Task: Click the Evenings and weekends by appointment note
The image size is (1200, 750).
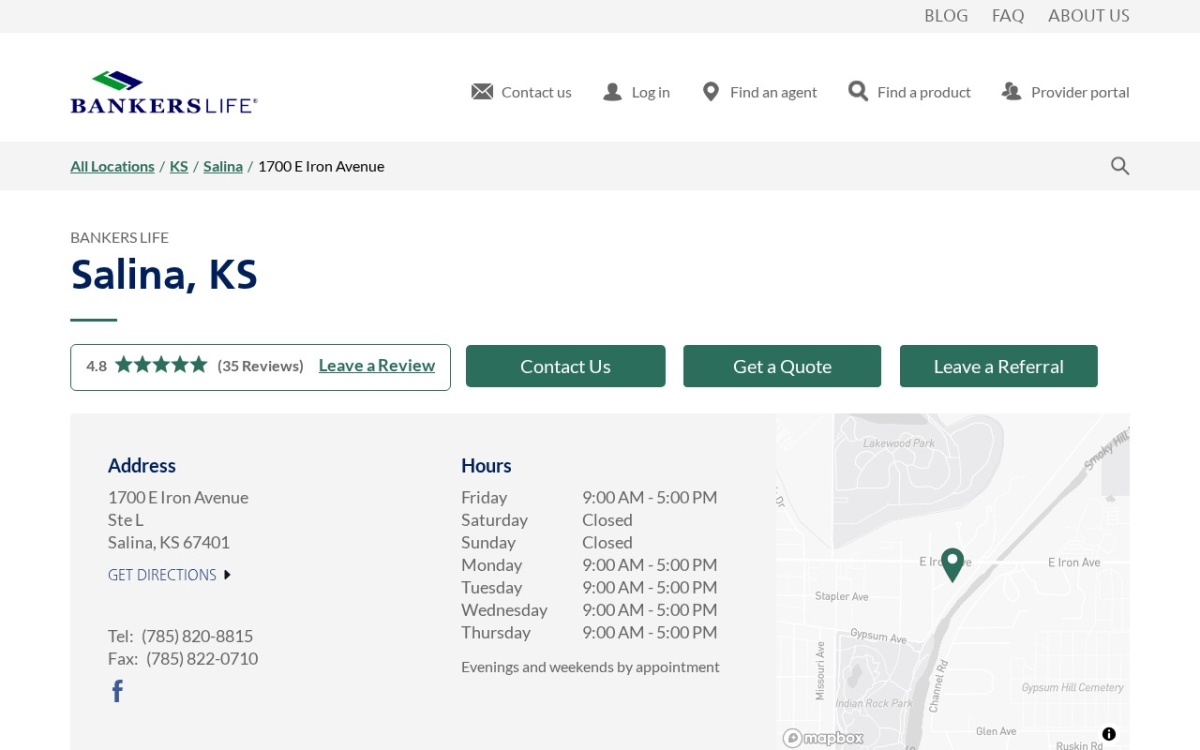Action: pos(590,667)
